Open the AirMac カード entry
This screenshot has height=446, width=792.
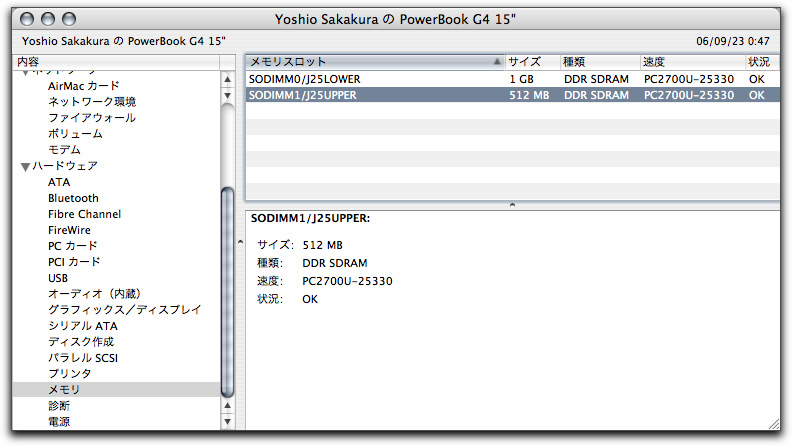click(83, 86)
